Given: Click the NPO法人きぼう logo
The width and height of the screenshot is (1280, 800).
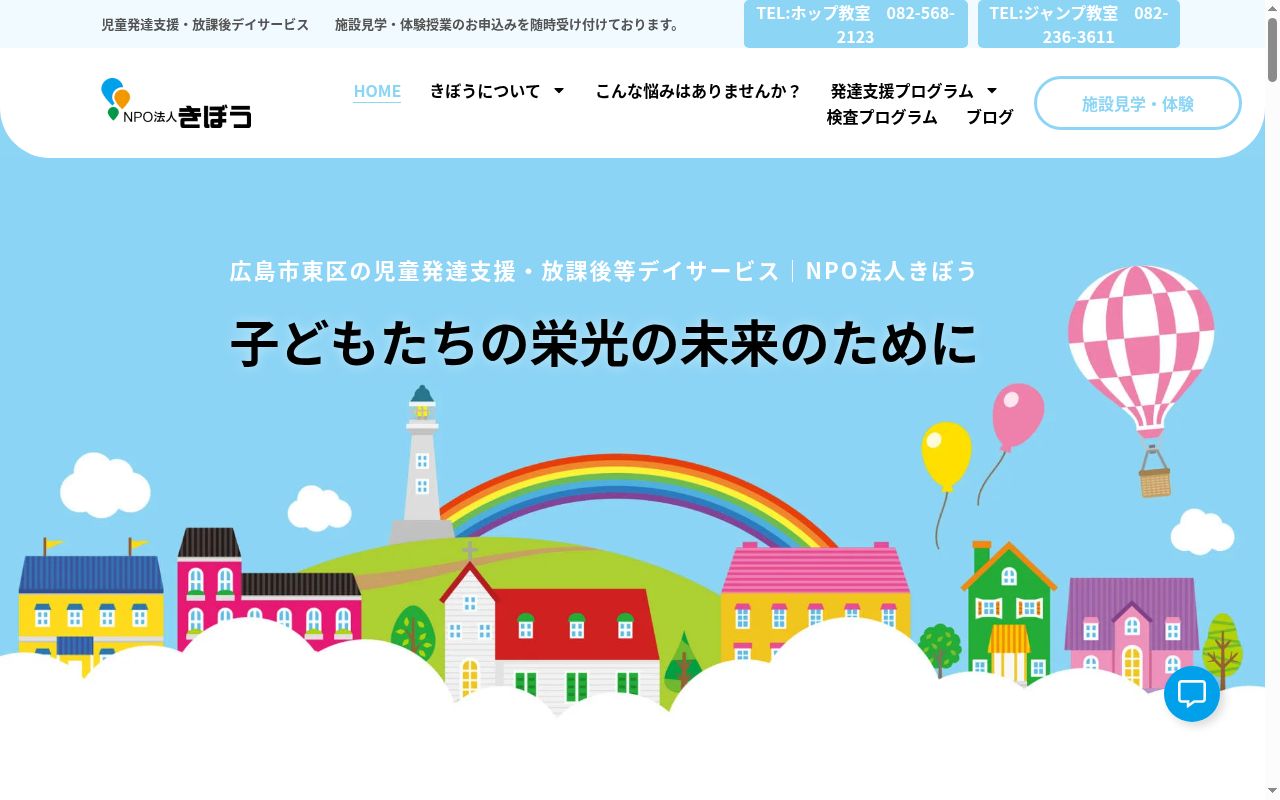Looking at the screenshot, I should [x=176, y=104].
